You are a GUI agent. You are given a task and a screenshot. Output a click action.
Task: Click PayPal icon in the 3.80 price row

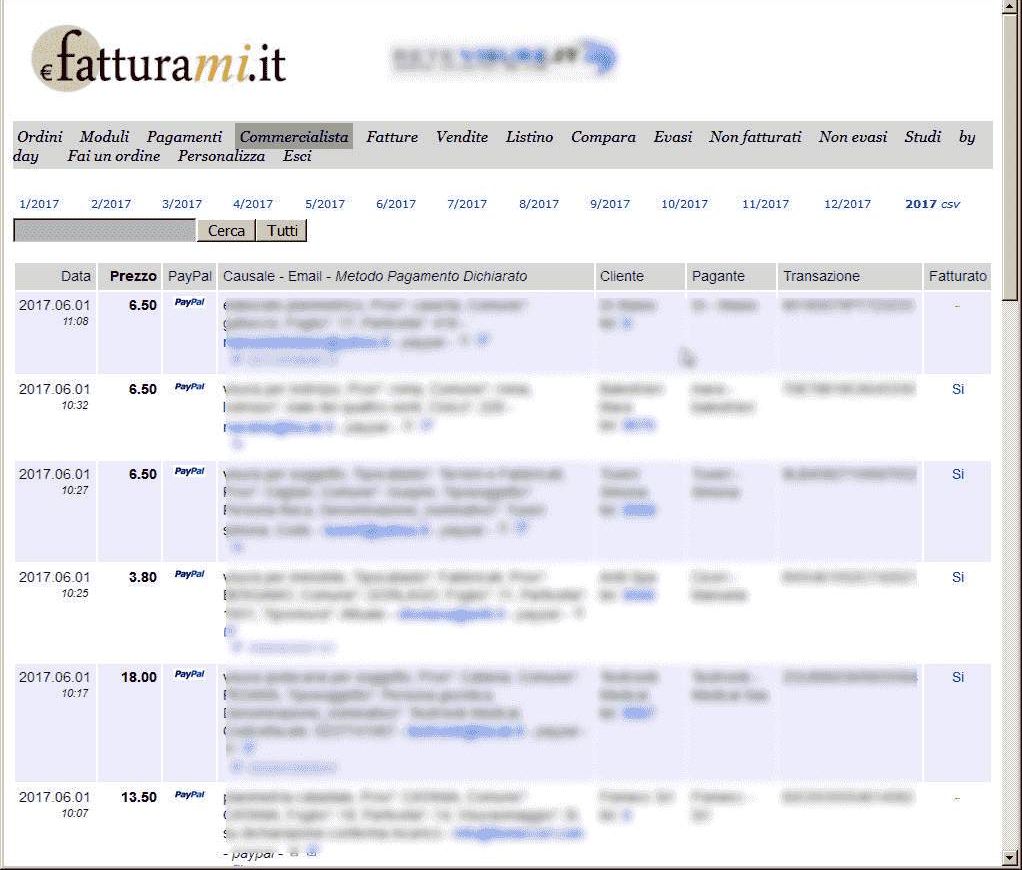coord(189,574)
